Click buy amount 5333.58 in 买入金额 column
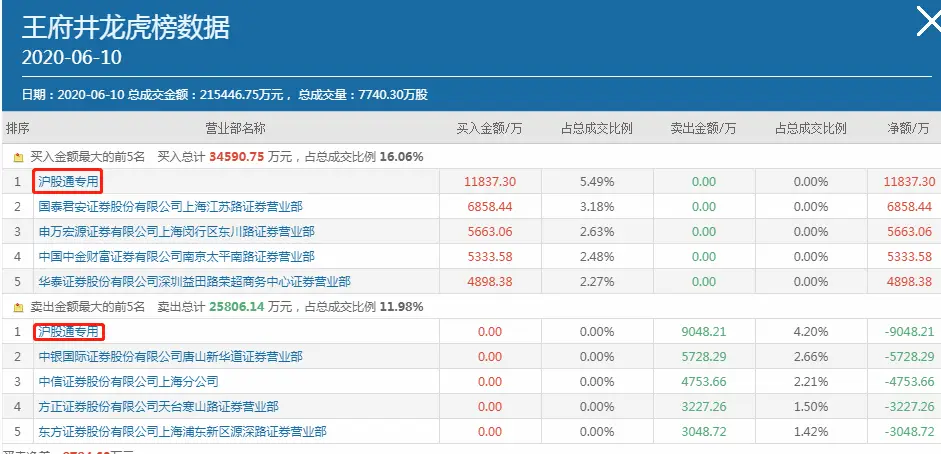 pyautogui.click(x=490, y=257)
